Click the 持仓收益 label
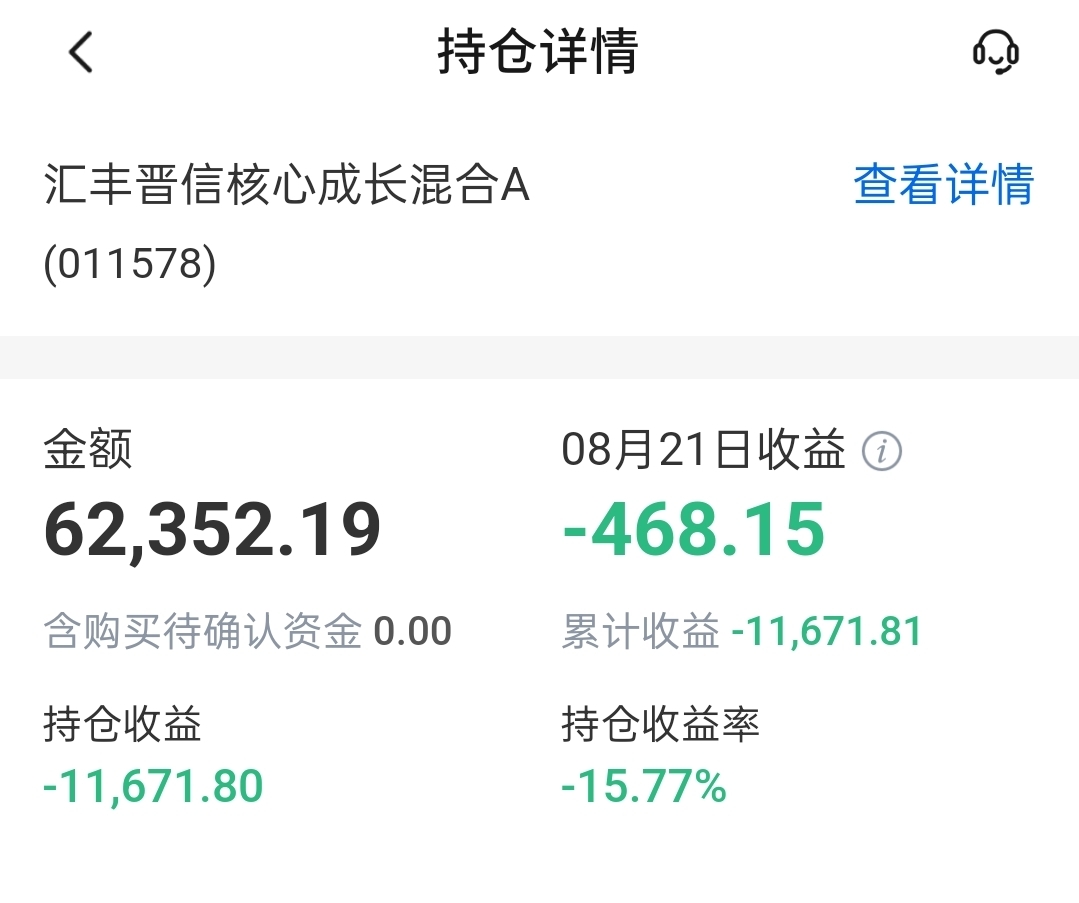The image size is (1079, 903). pos(122,724)
